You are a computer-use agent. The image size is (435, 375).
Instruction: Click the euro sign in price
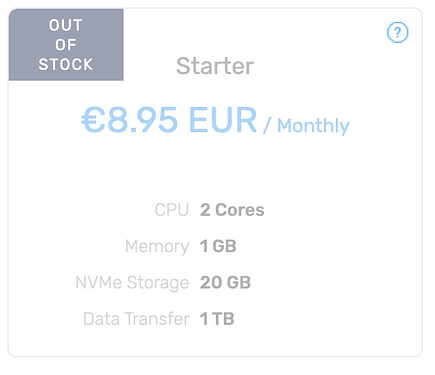[93, 120]
